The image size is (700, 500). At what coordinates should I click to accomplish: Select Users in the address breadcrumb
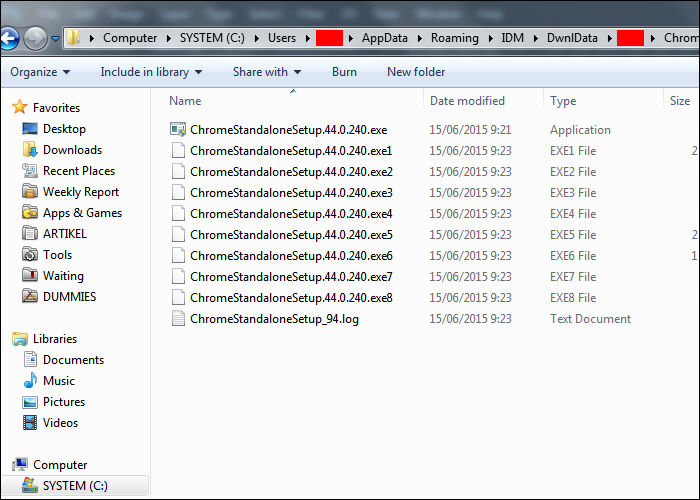point(282,38)
